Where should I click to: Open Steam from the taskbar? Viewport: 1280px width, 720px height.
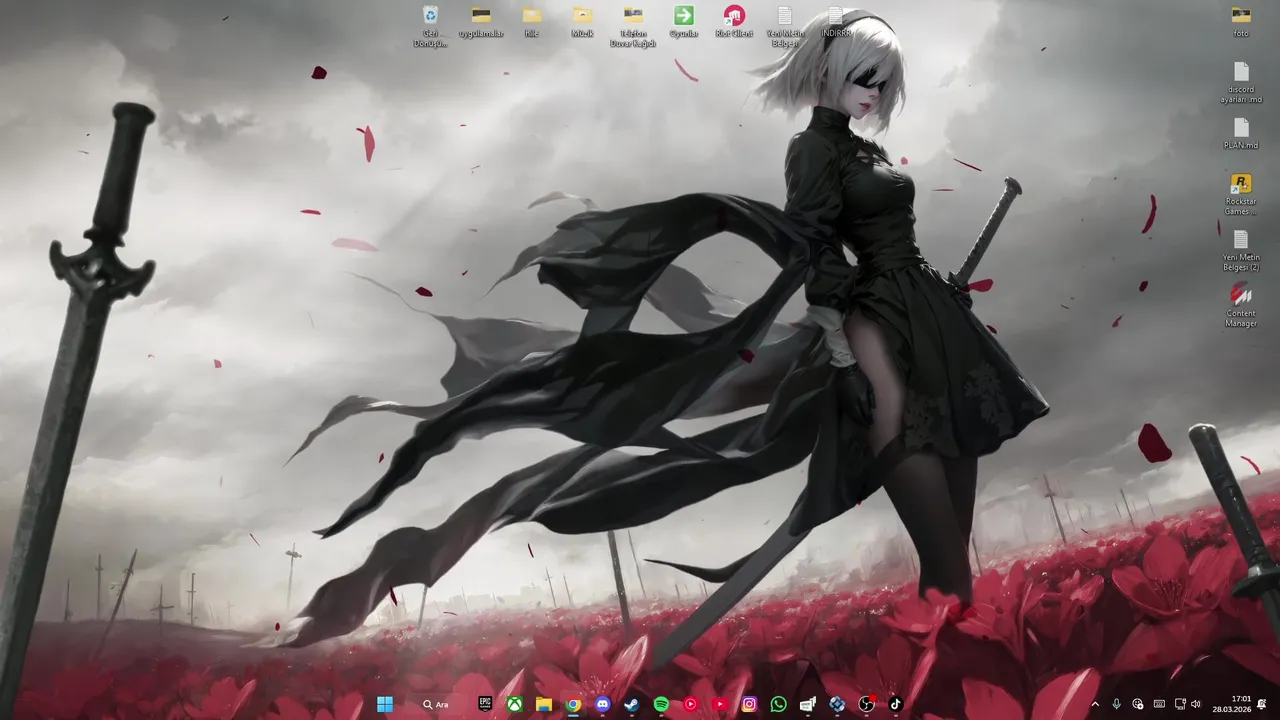click(x=631, y=704)
